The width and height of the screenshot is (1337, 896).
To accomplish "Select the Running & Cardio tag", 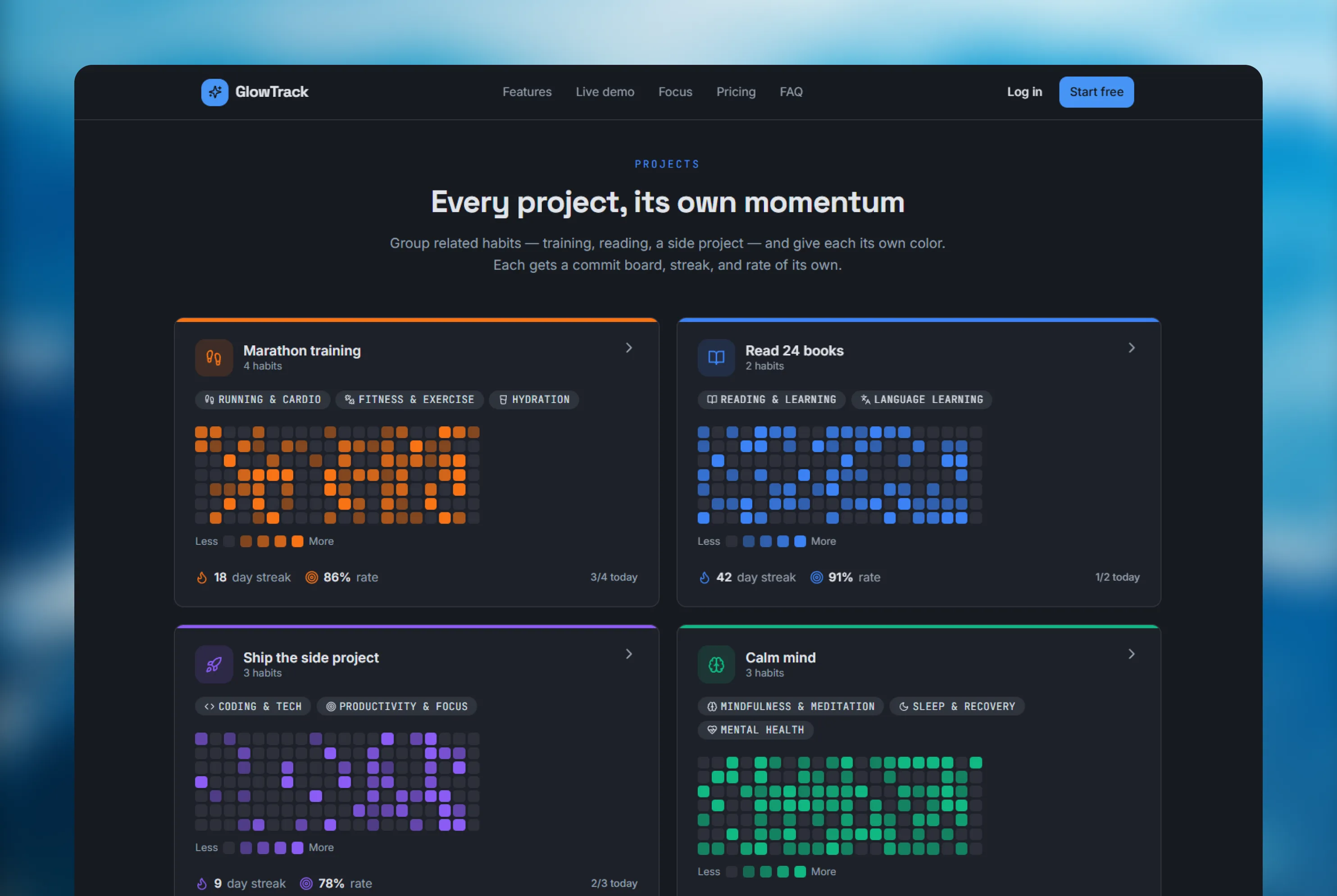I will pos(263,399).
